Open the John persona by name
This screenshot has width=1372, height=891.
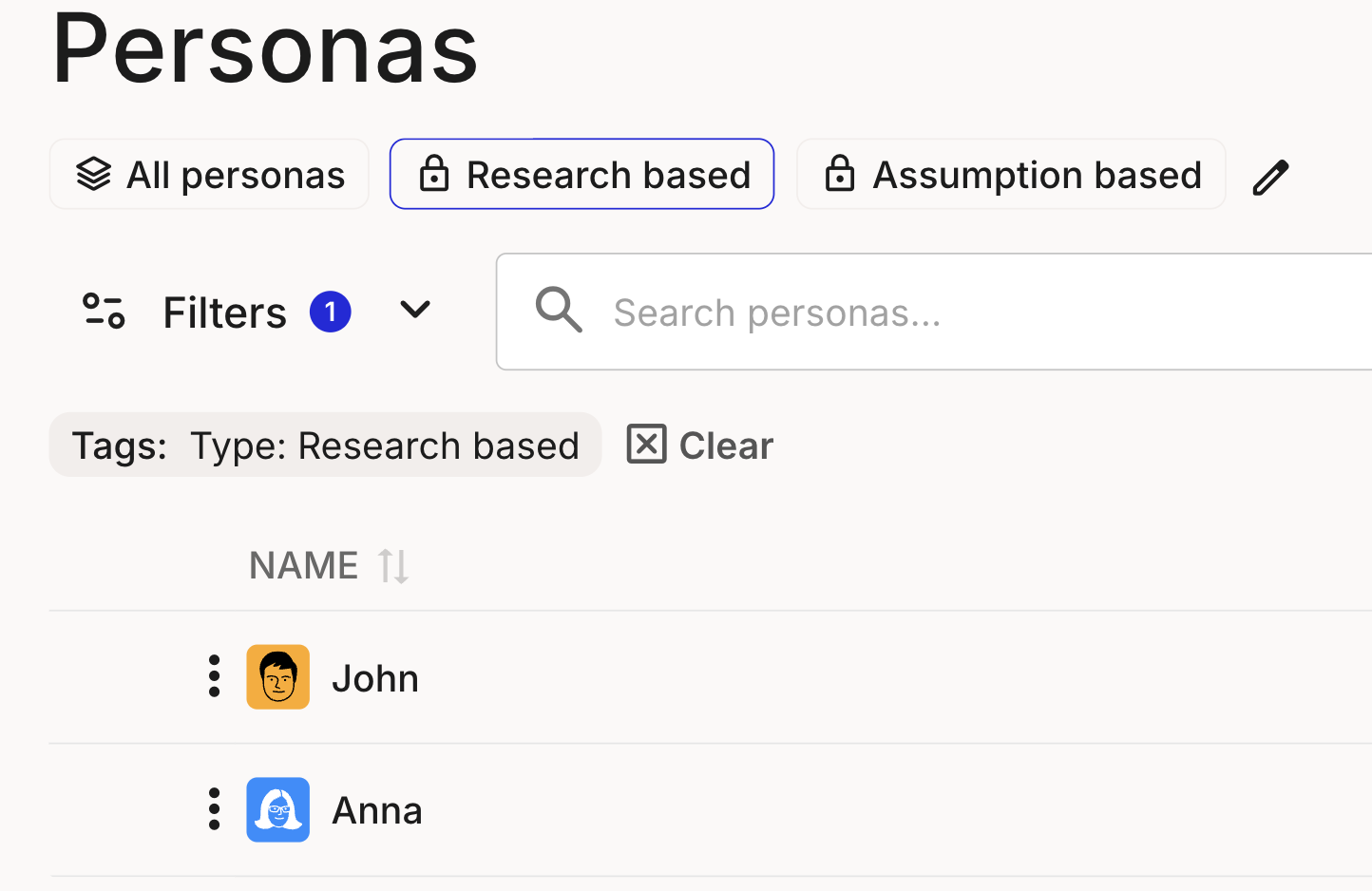[x=375, y=678]
